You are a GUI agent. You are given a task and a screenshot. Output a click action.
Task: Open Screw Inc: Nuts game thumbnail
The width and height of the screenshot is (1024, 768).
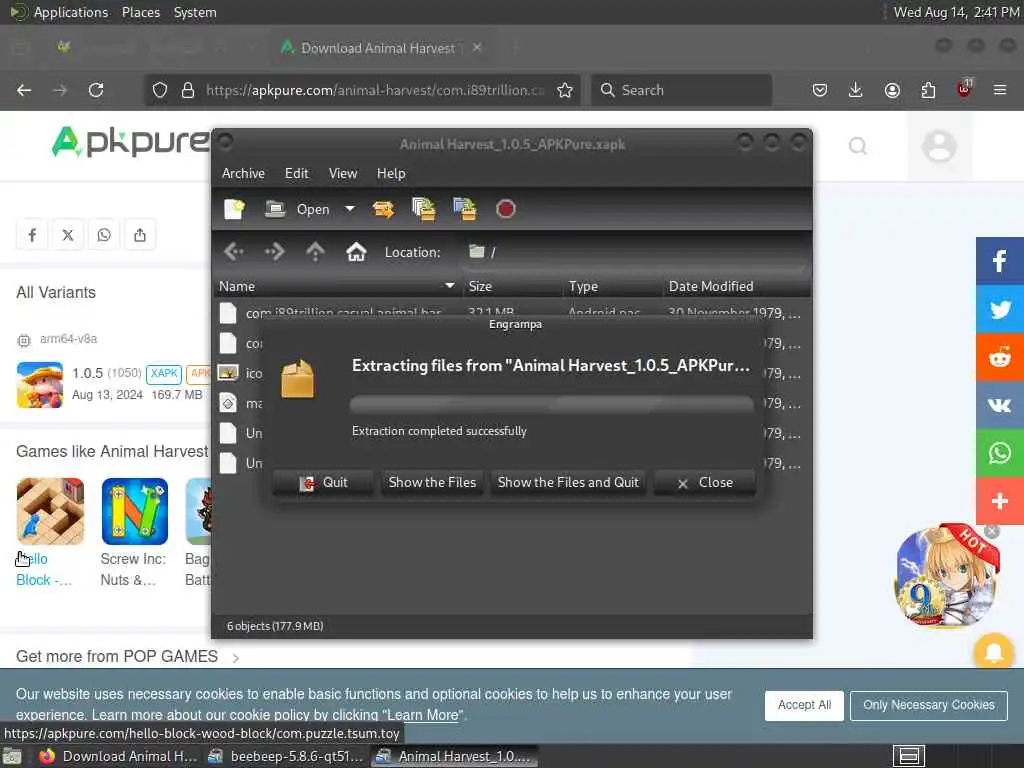coord(135,511)
